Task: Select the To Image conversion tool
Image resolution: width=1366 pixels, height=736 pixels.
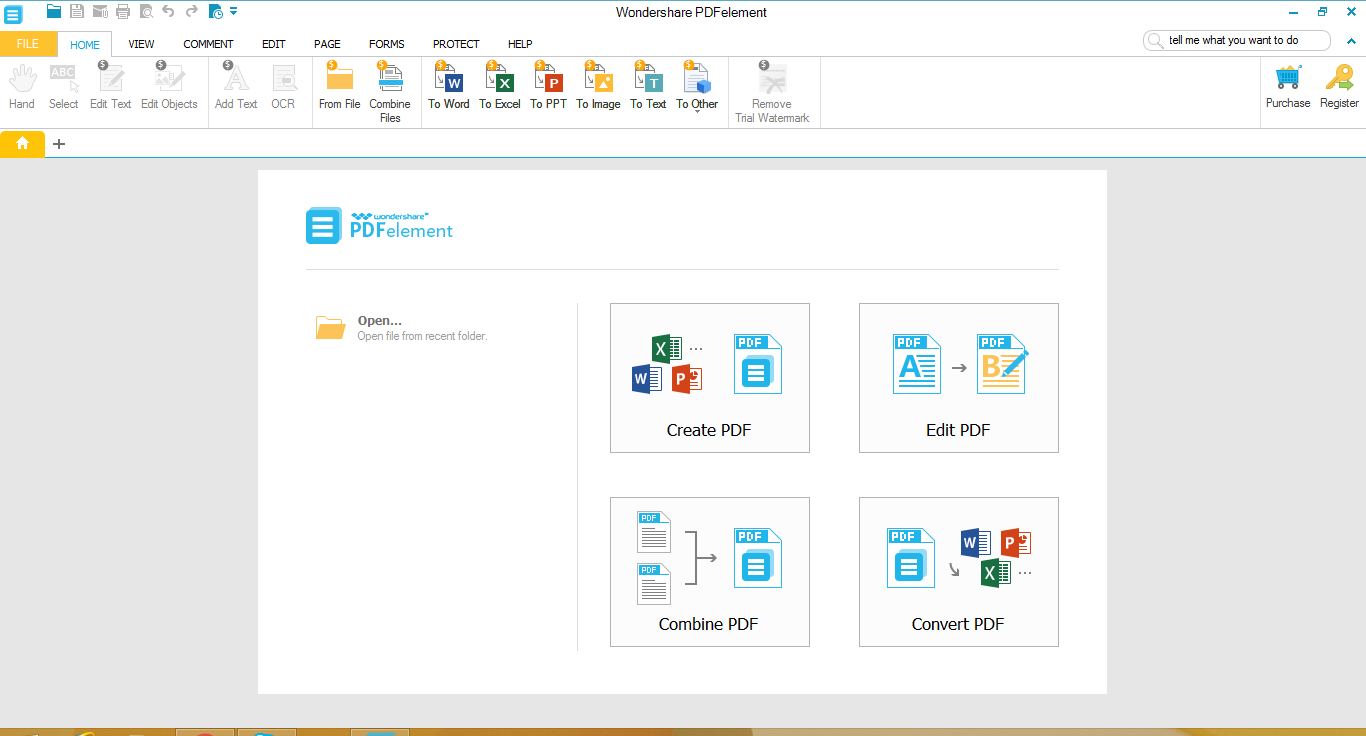Action: tap(598, 80)
